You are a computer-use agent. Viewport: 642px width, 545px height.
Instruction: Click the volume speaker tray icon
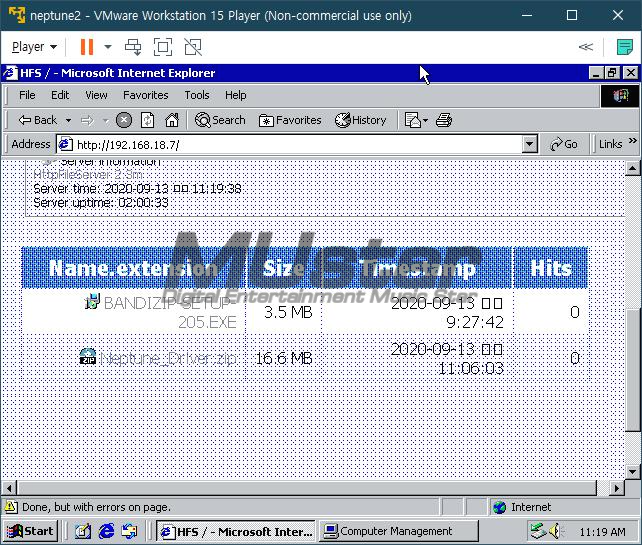(555, 531)
